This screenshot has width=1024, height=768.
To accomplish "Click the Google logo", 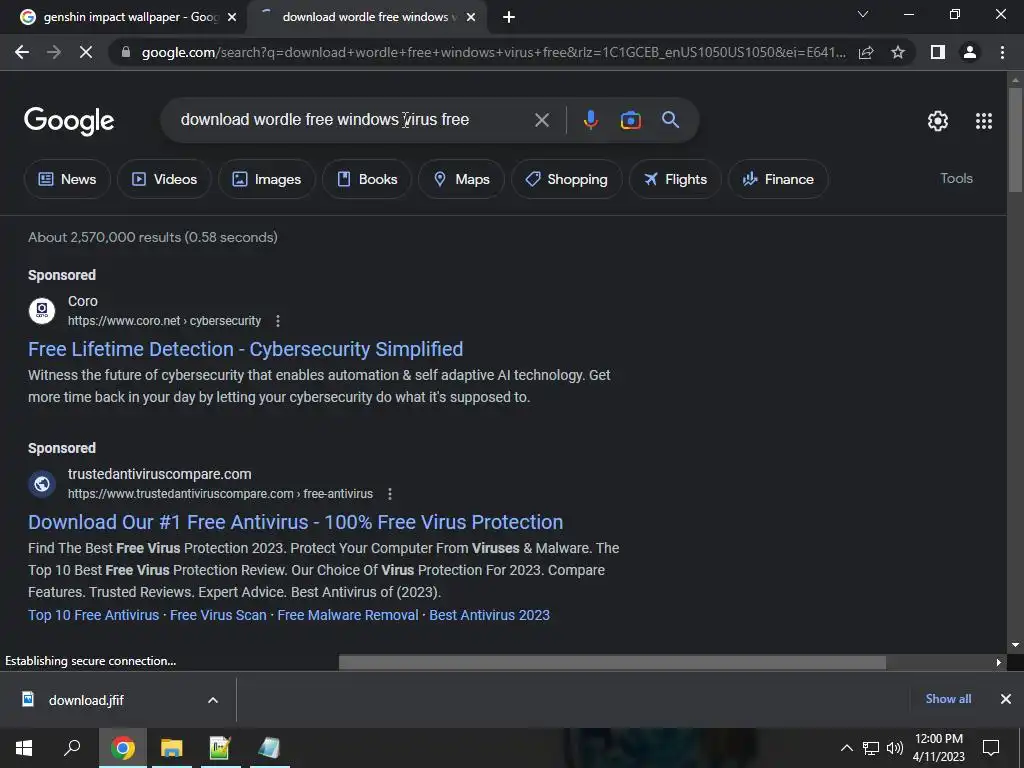I will tap(69, 121).
